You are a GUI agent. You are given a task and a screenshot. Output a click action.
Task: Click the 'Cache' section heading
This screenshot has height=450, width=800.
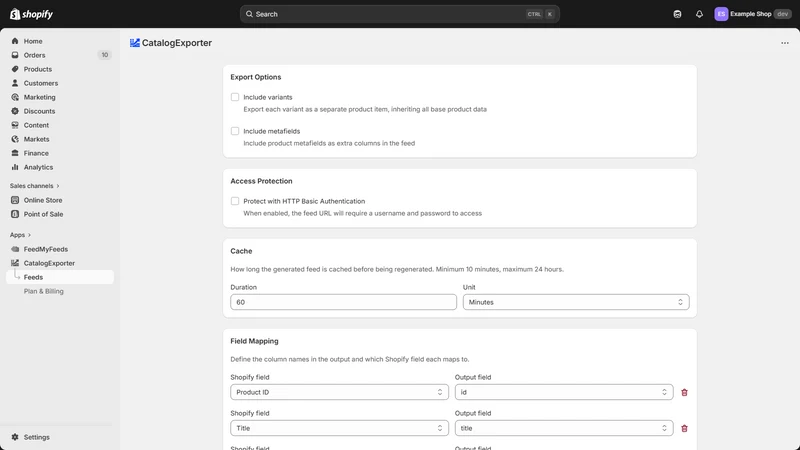point(241,251)
